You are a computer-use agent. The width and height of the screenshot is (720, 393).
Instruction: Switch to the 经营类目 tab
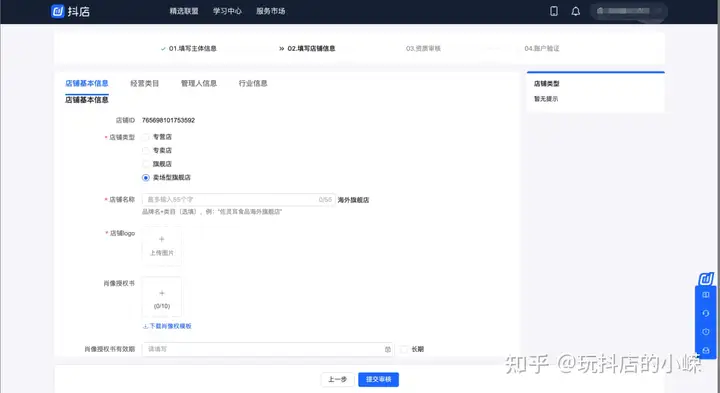144,83
